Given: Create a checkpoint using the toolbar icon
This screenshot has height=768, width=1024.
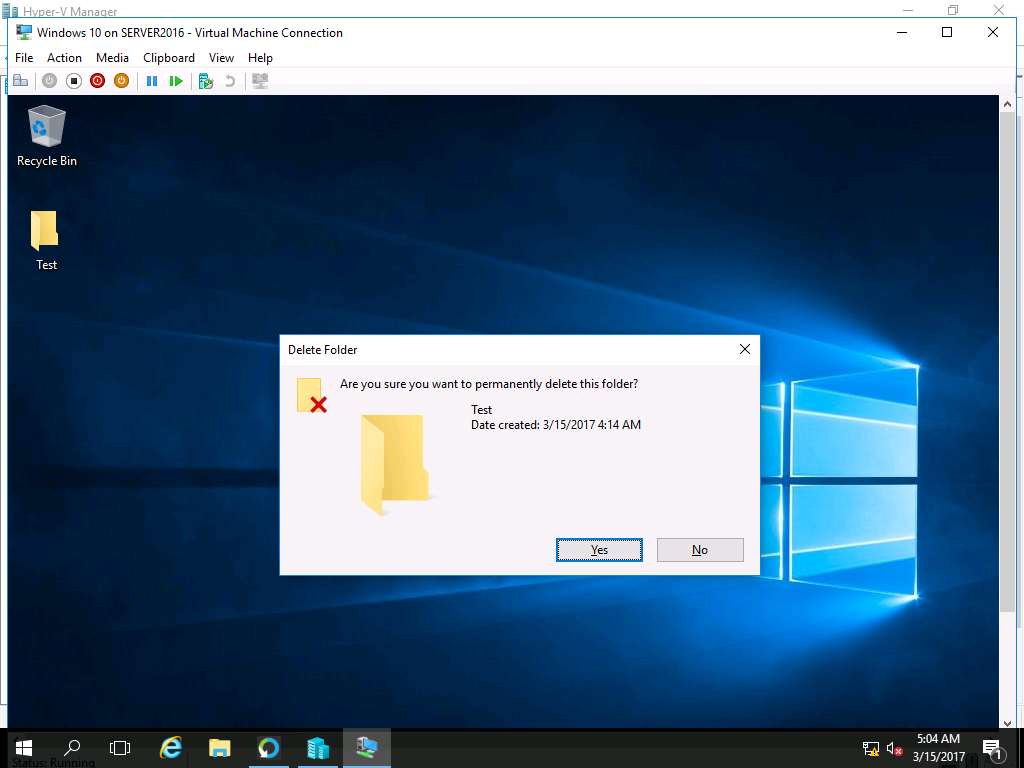Looking at the screenshot, I should point(206,81).
